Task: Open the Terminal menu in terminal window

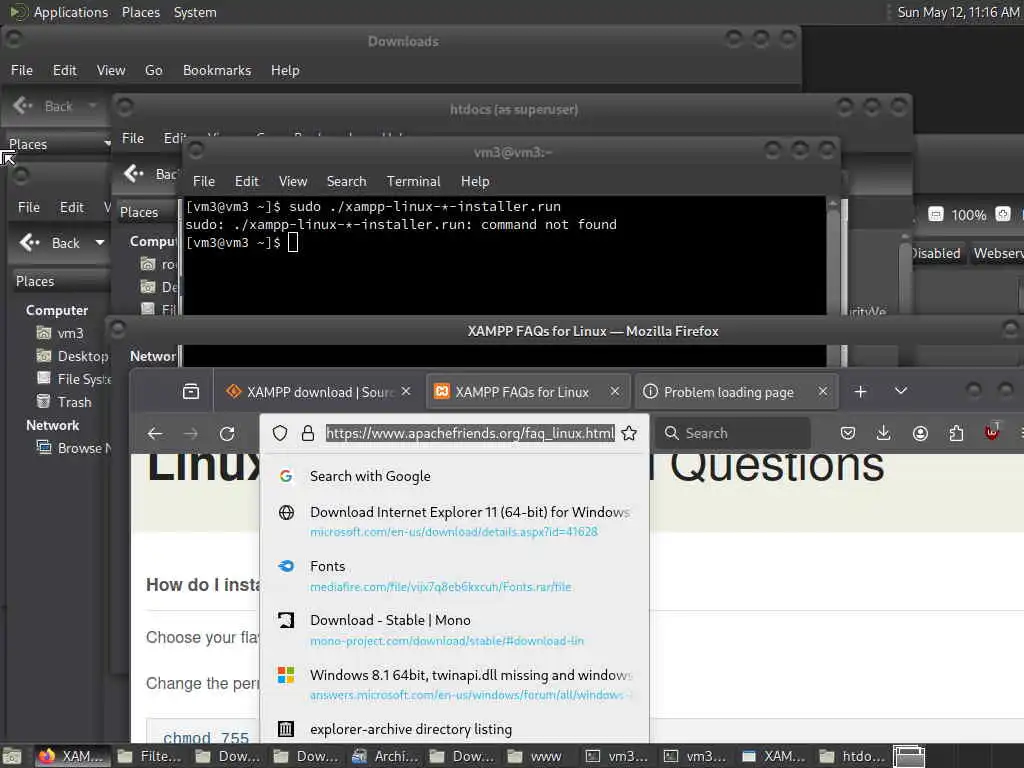Action: coord(413,182)
